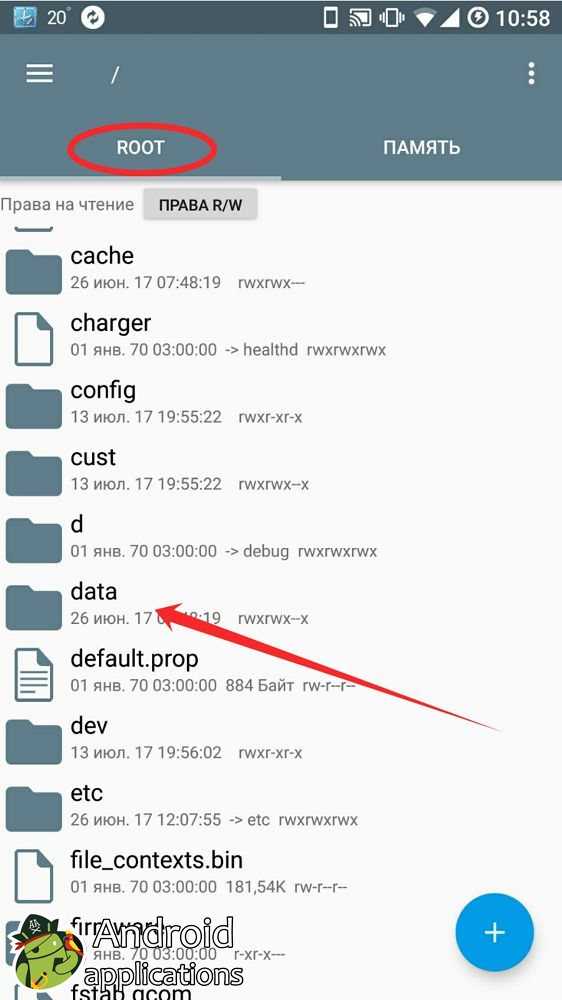Tap the clock in the status bar
Image resolution: width=562 pixels, height=1000 pixels.
pyautogui.click(x=522, y=18)
